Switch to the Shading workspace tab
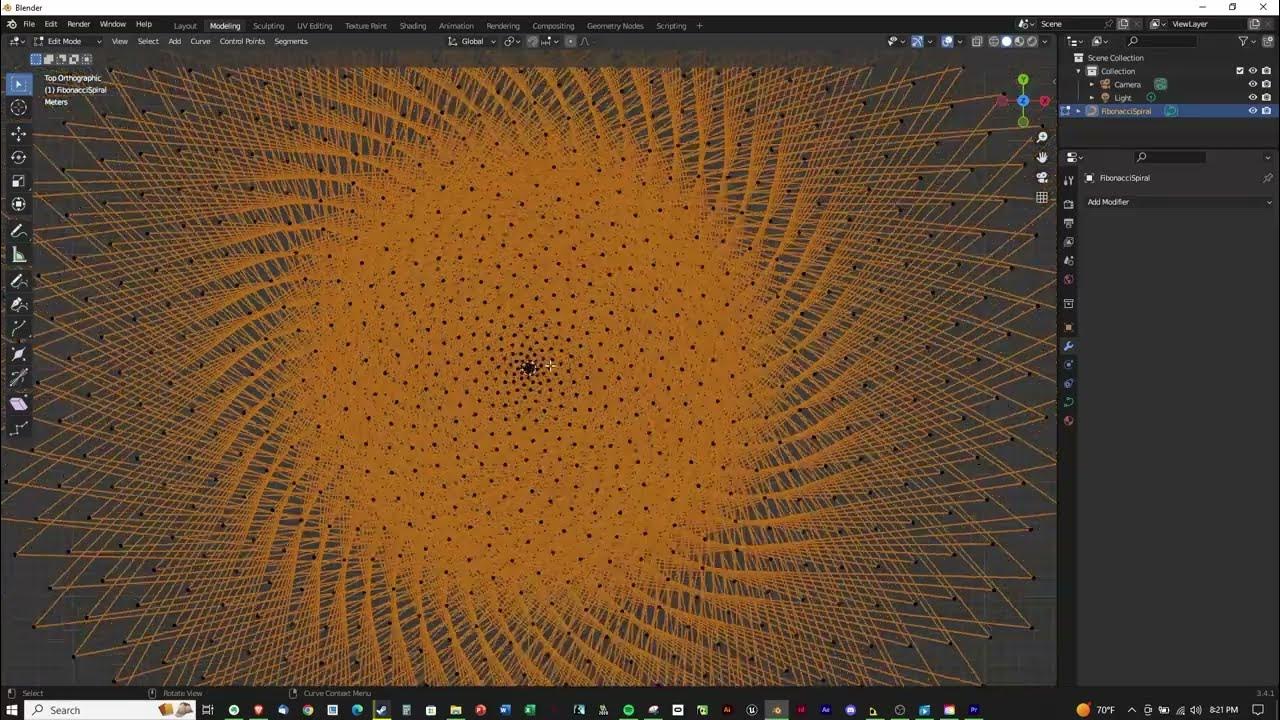The width and height of the screenshot is (1280, 720). 413,25
